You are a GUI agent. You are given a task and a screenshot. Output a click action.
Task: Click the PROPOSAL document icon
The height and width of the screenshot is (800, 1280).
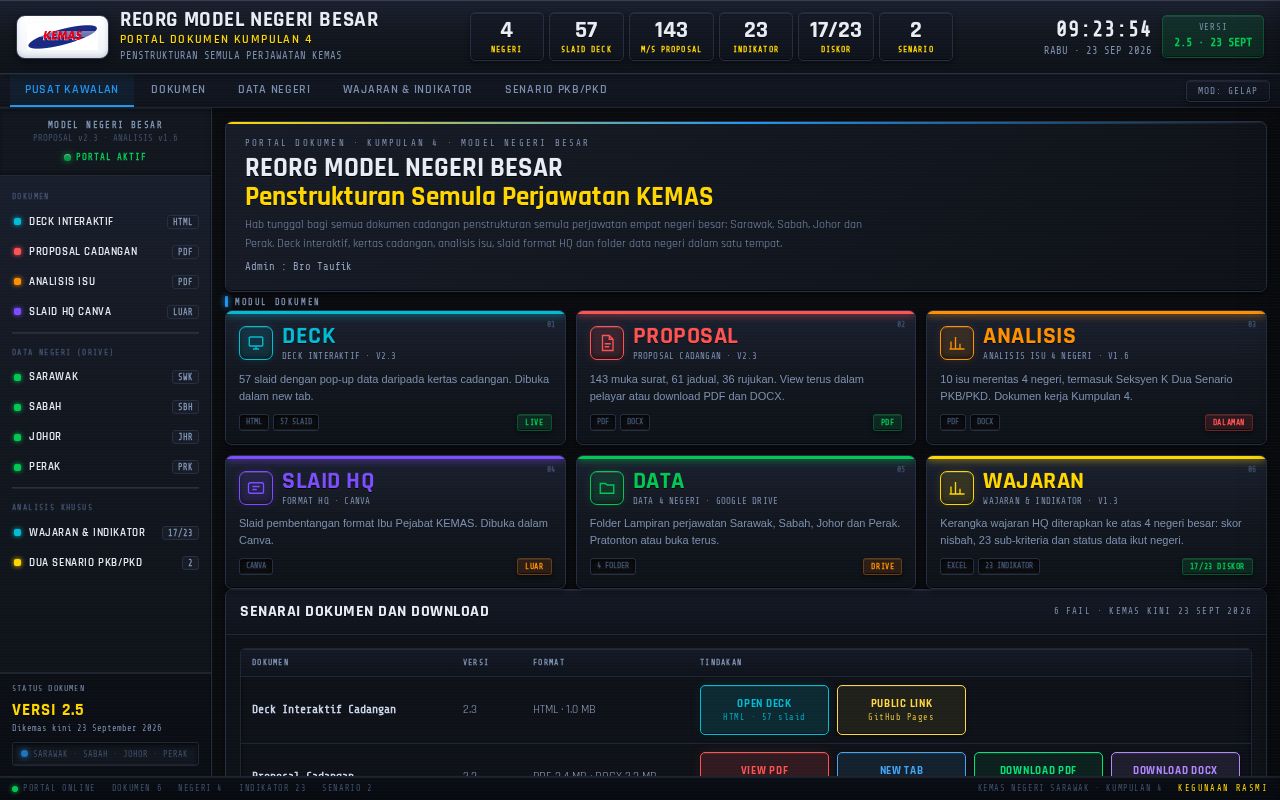coord(607,343)
